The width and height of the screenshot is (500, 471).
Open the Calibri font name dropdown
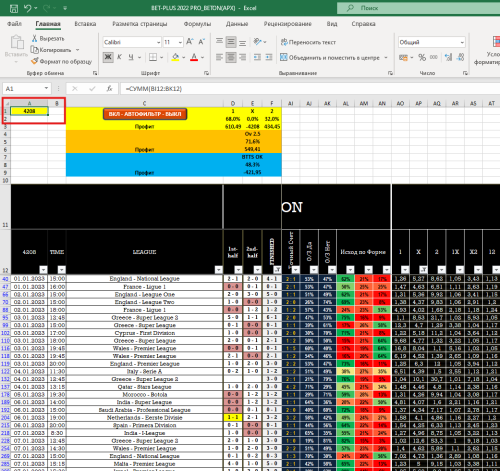[159, 42]
